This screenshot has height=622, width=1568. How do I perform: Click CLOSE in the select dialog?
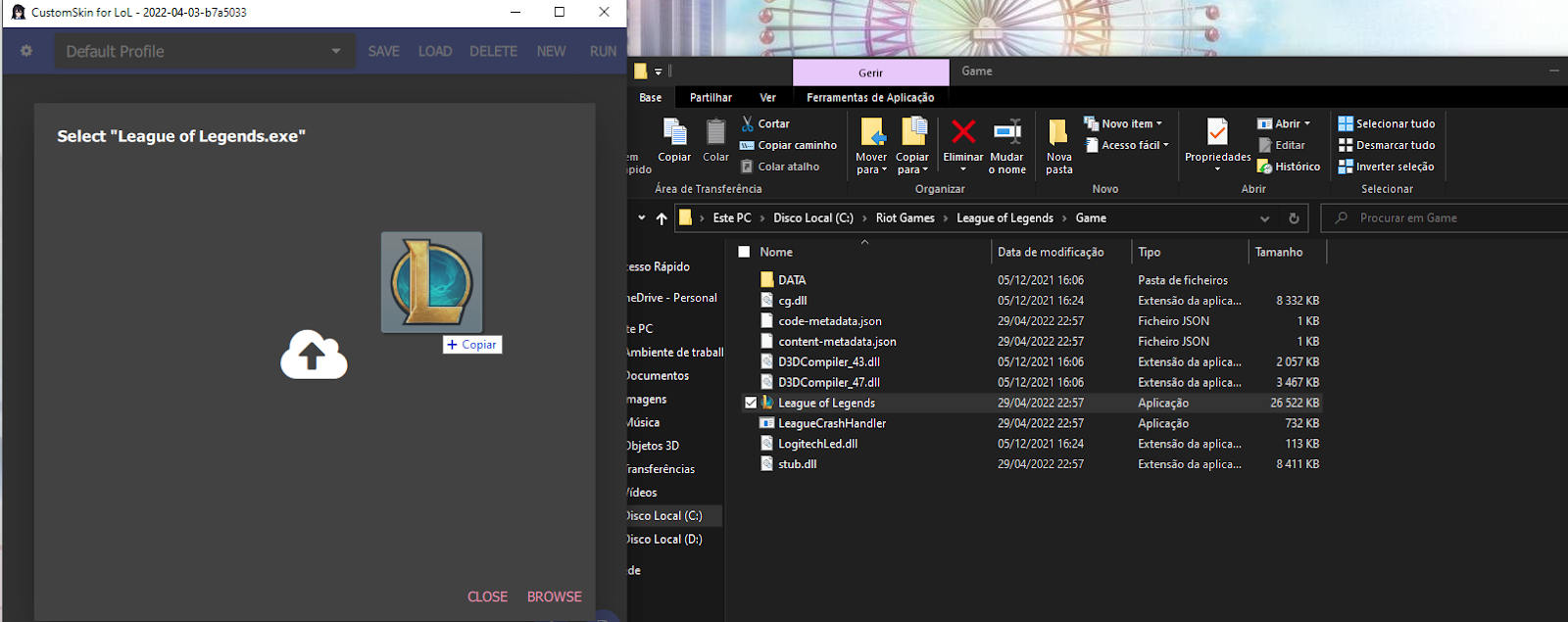point(487,597)
